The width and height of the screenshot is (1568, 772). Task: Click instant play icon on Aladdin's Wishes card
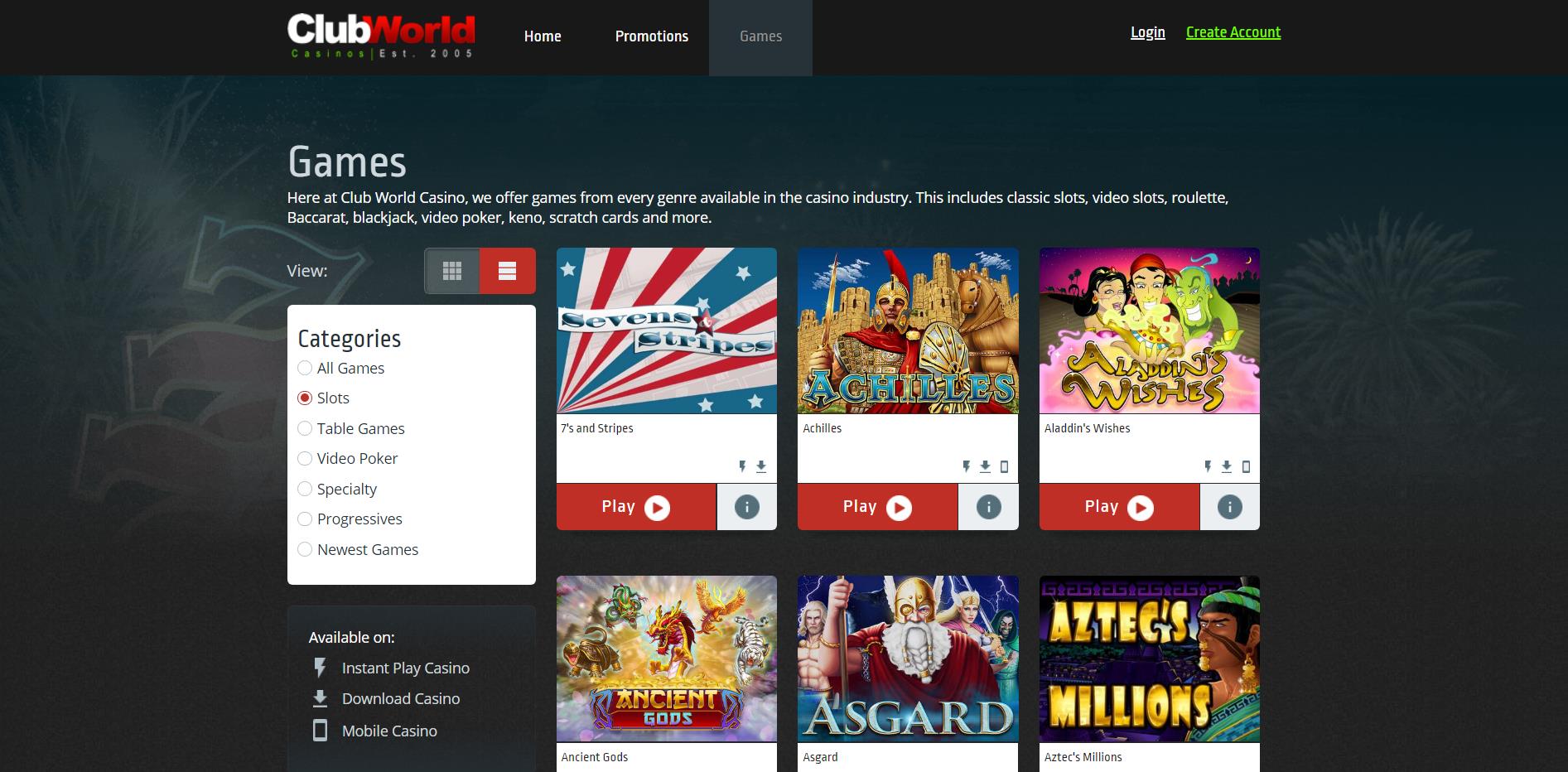pos(1208,467)
